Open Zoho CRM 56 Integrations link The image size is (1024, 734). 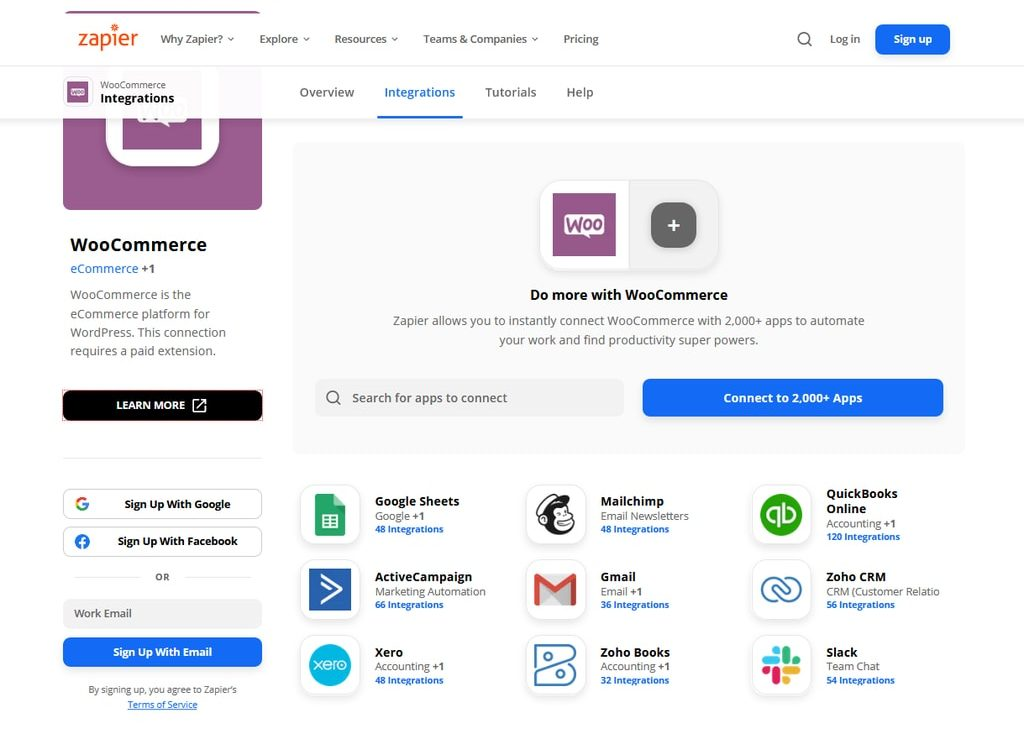point(860,605)
